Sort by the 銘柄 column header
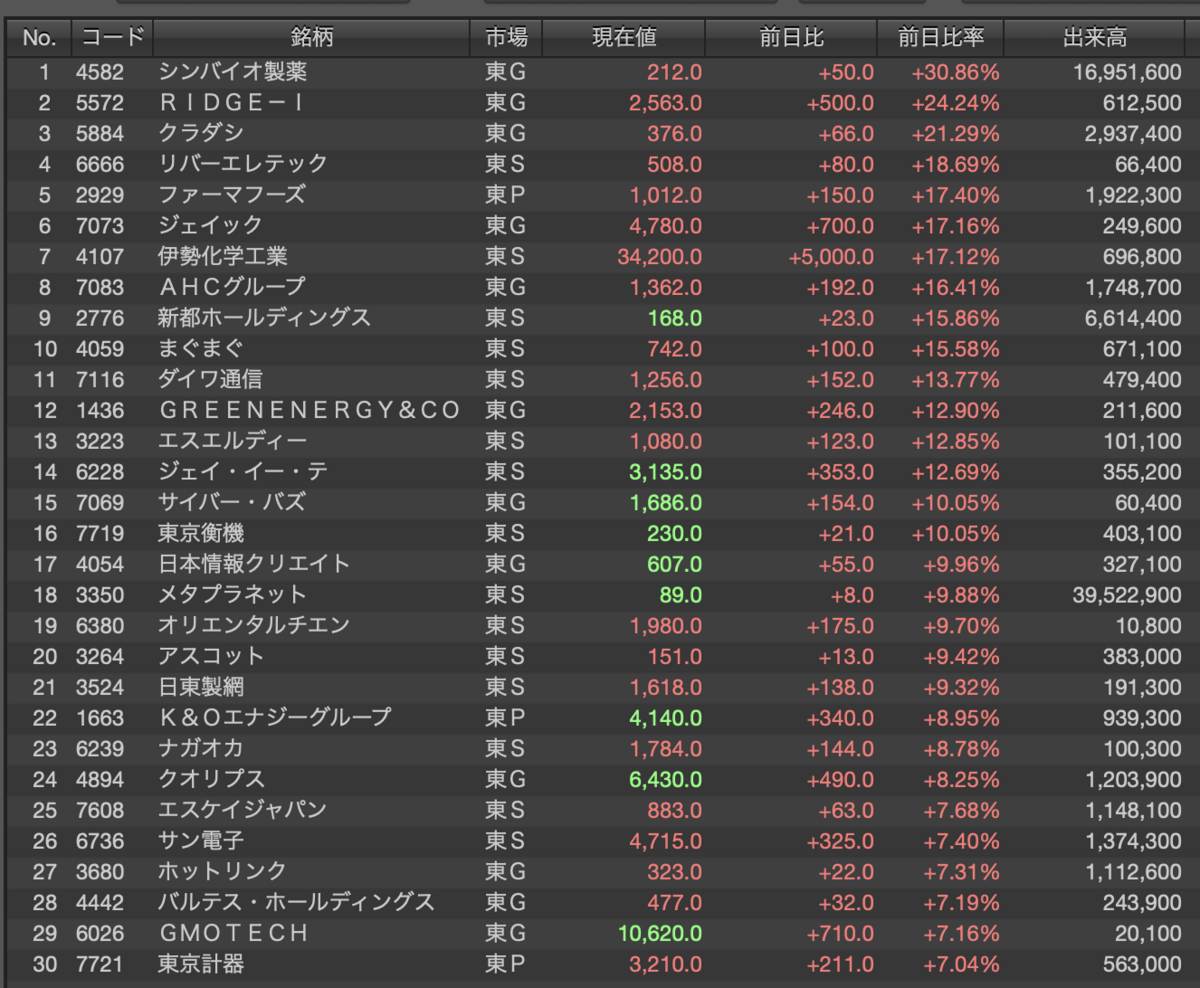Screen dimensions: 1200x988 [312, 38]
